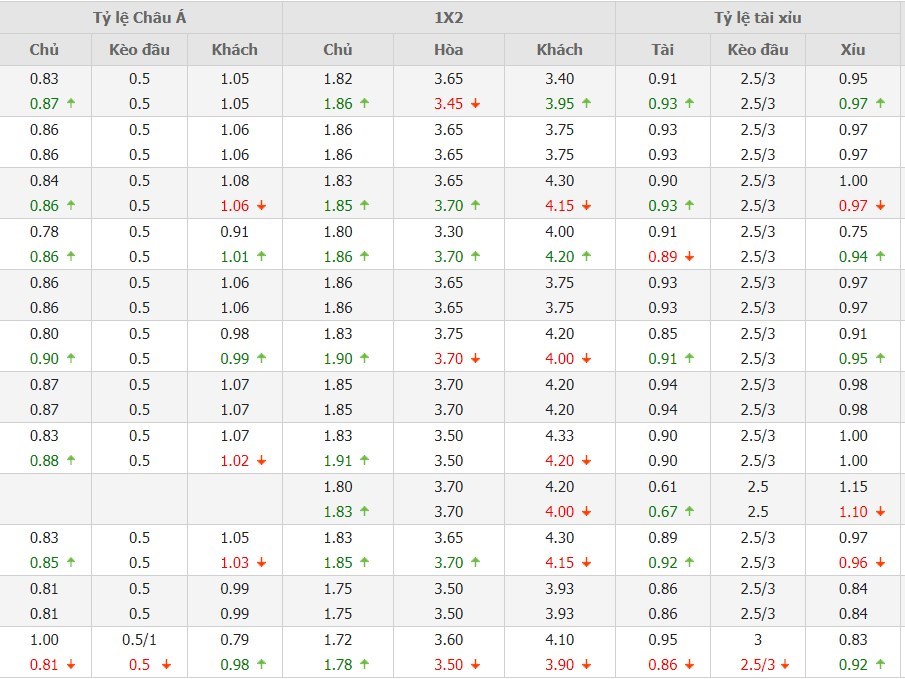Viewport: 905px width, 679px height.
Task: Select the green up arrow beside 1.78
Action: pos(365,664)
